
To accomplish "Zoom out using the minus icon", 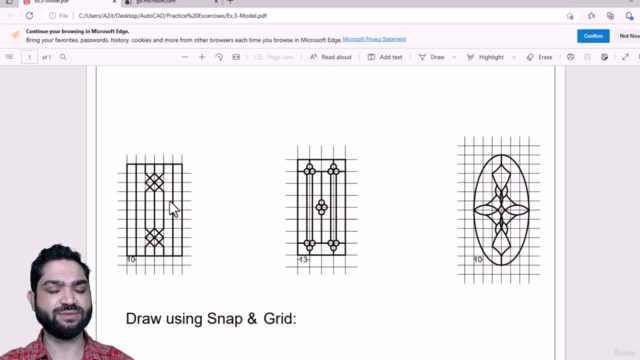I will tap(185, 57).
